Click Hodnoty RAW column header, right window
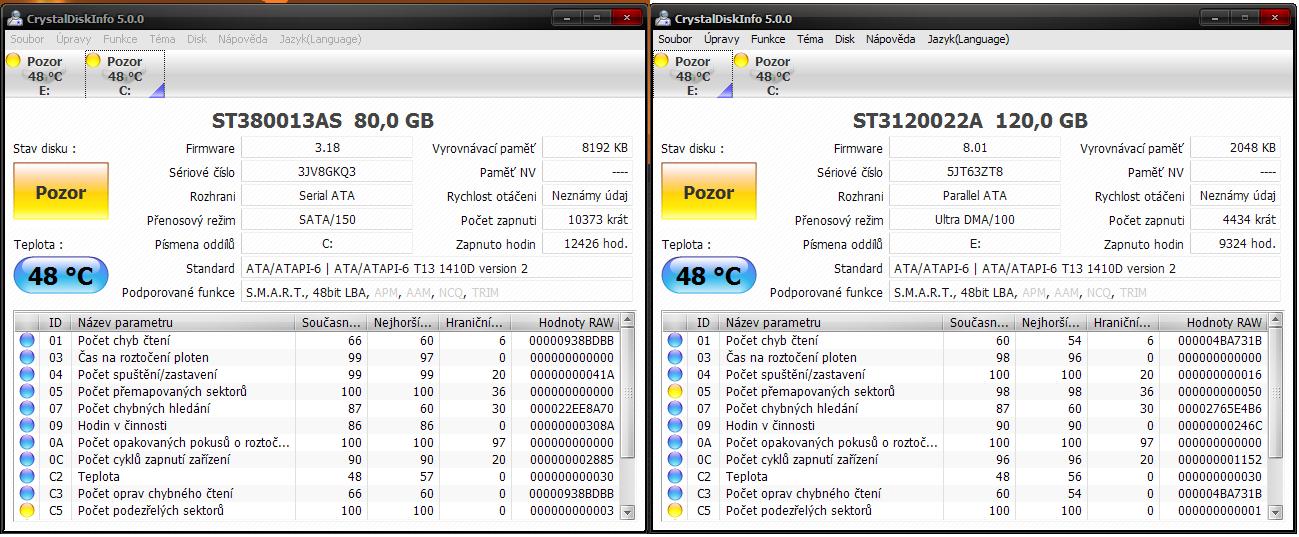 (1213, 322)
